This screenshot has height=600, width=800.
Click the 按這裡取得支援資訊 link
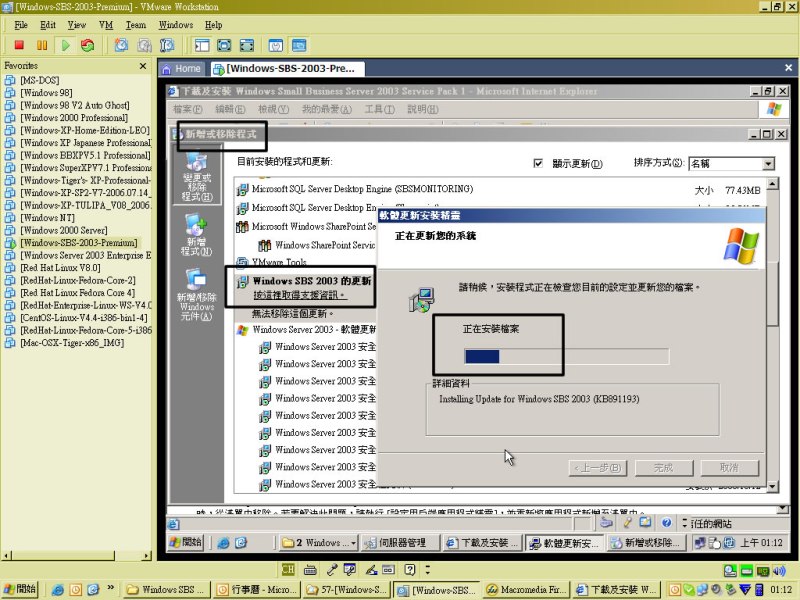[x=298, y=295]
